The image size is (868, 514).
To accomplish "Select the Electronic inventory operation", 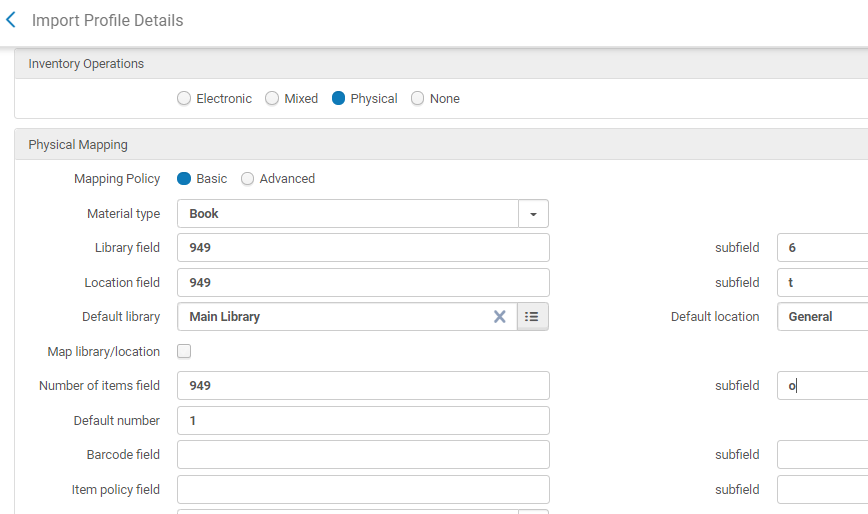I will click(183, 99).
